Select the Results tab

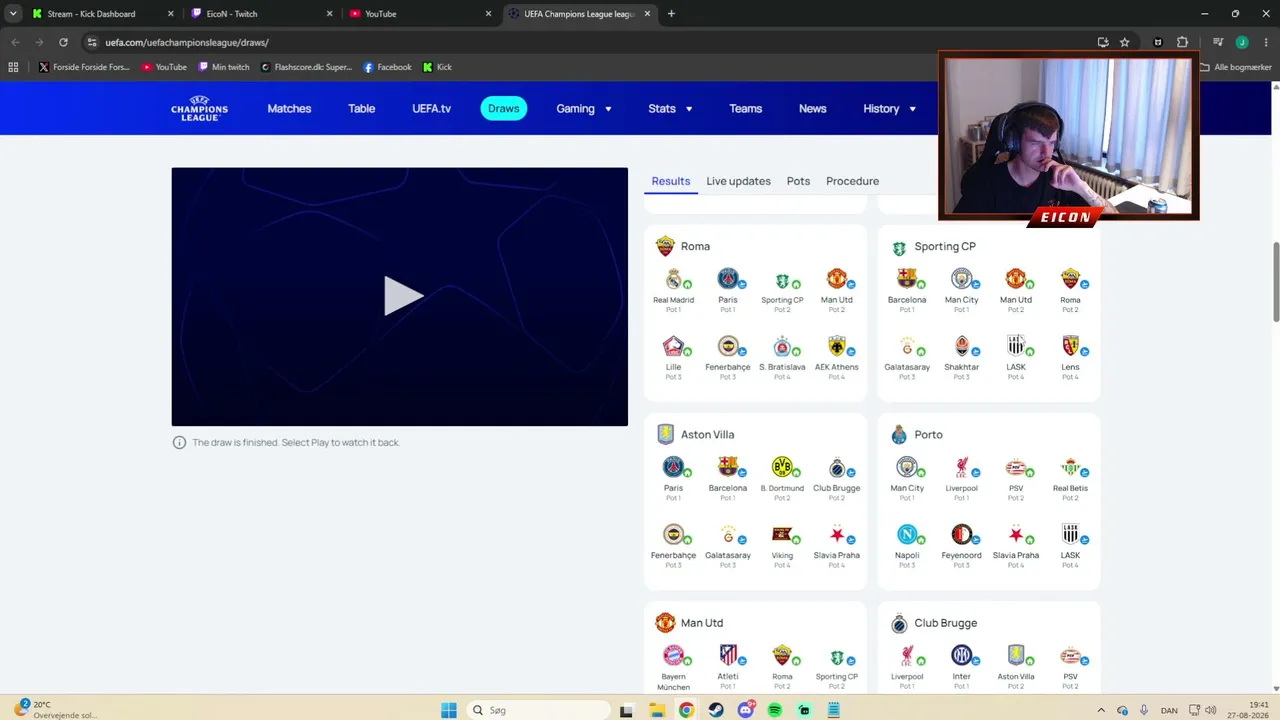[x=671, y=181]
